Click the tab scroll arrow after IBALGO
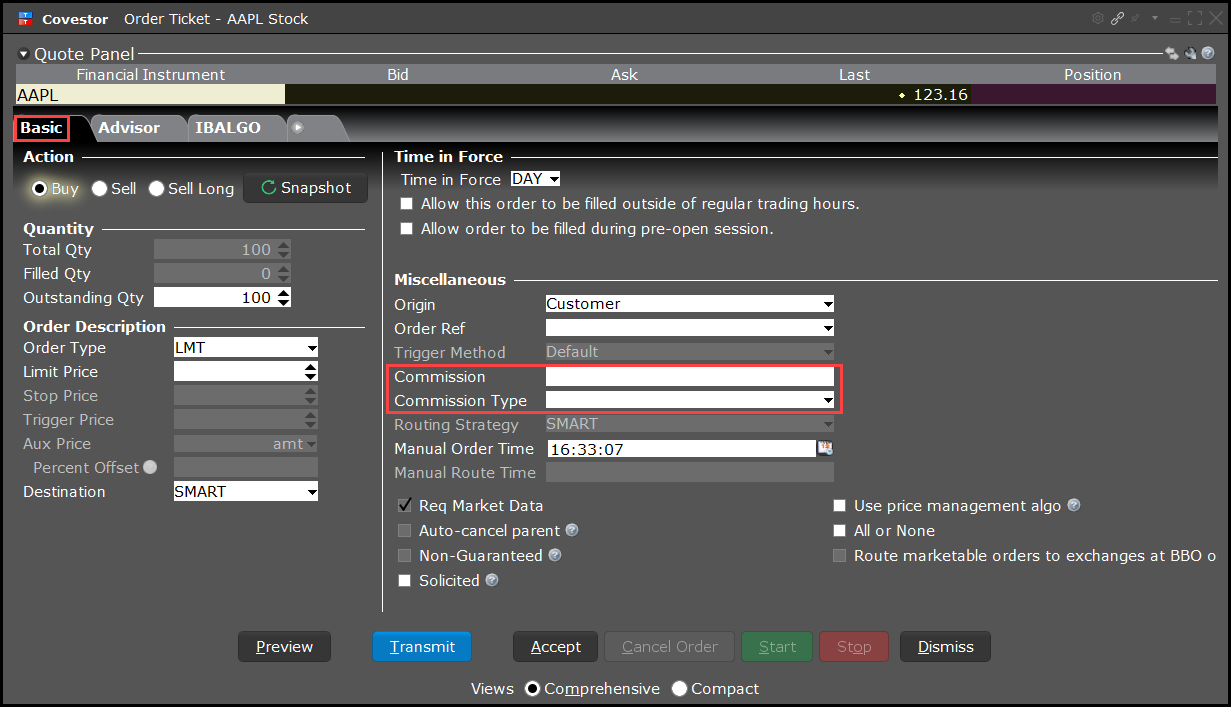The image size is (1231, 707). pos(297,128)
